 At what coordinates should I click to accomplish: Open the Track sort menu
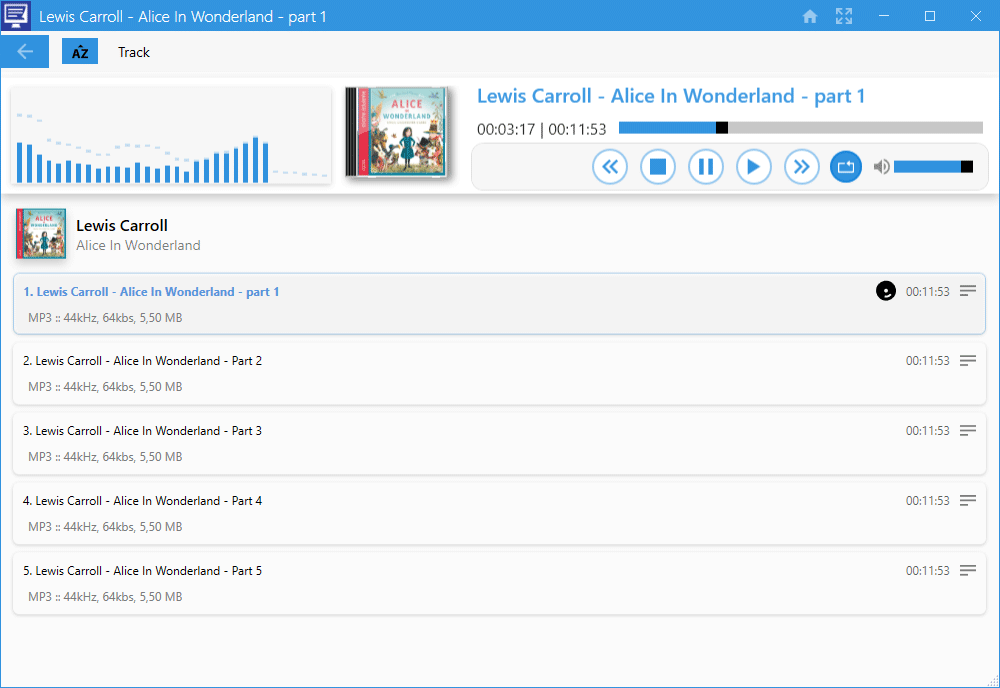[134, 52]
